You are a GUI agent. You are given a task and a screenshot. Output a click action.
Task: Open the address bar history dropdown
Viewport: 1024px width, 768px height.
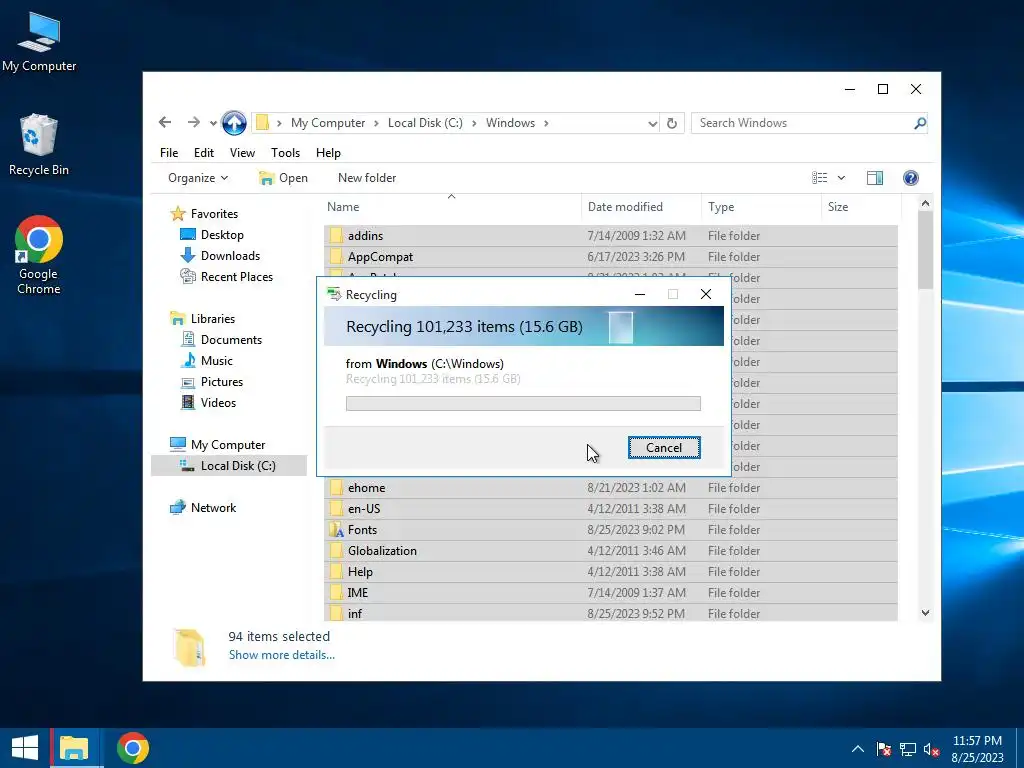coord(652,123)
